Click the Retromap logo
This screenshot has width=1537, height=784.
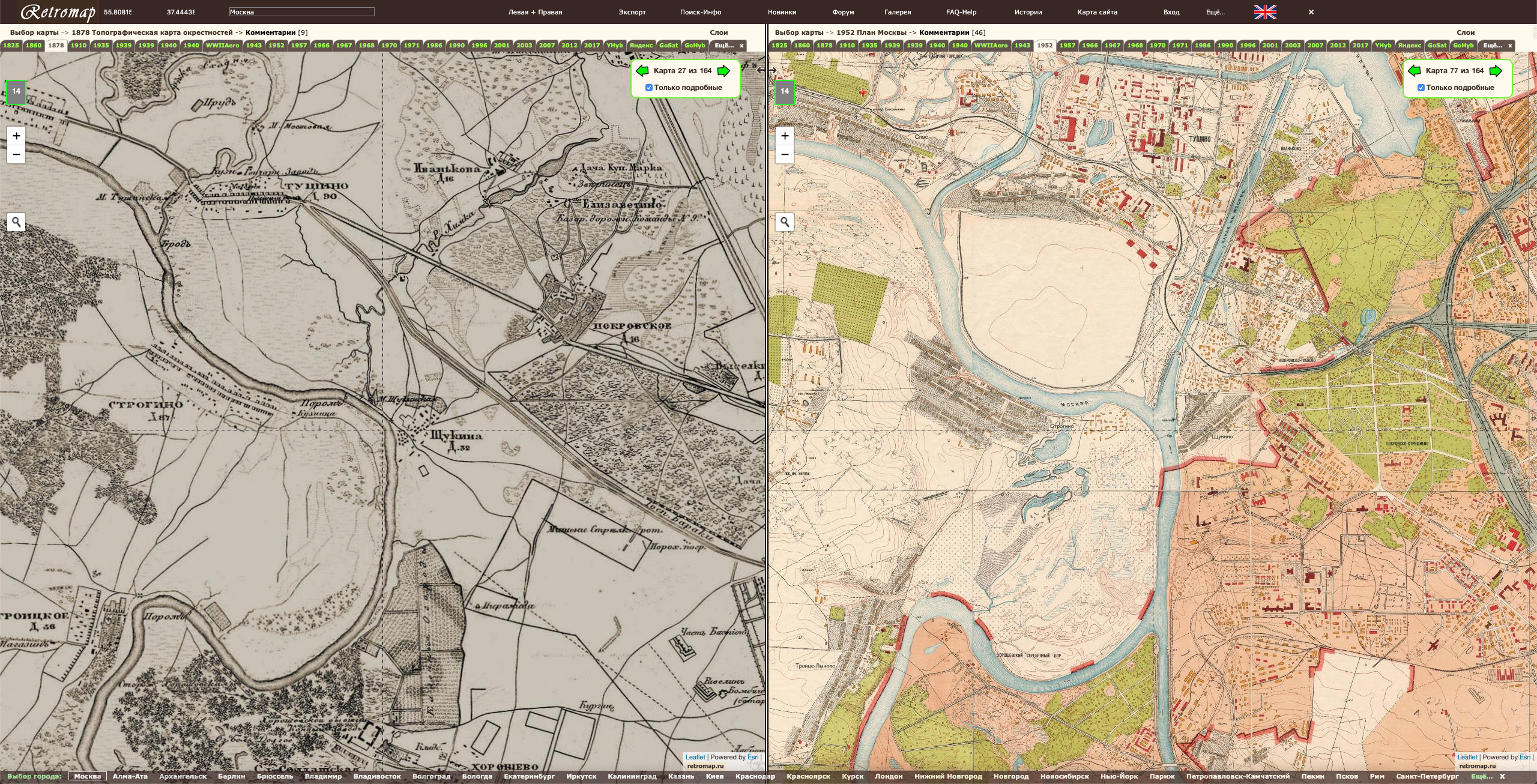click(58, 12)
